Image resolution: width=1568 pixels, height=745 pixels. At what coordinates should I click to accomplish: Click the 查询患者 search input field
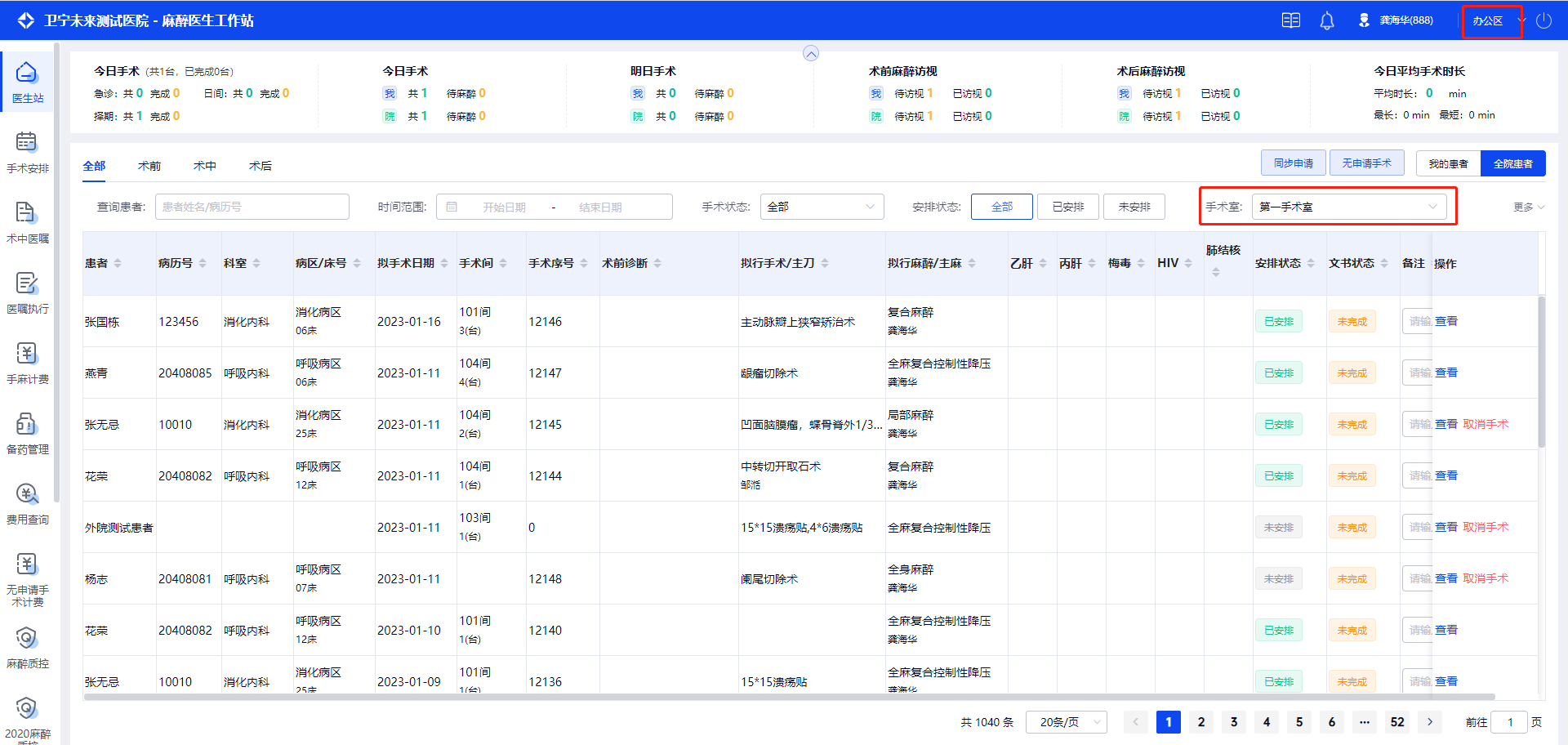[x=252, y=207]
